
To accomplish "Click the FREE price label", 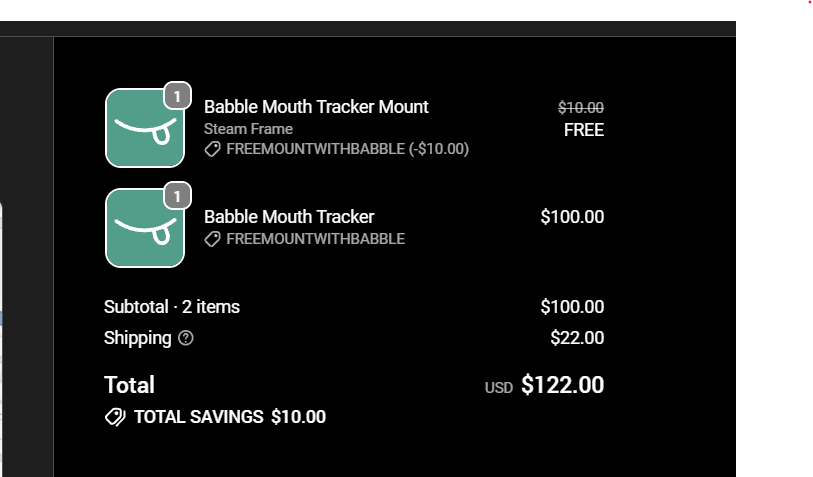I will 584,130.
